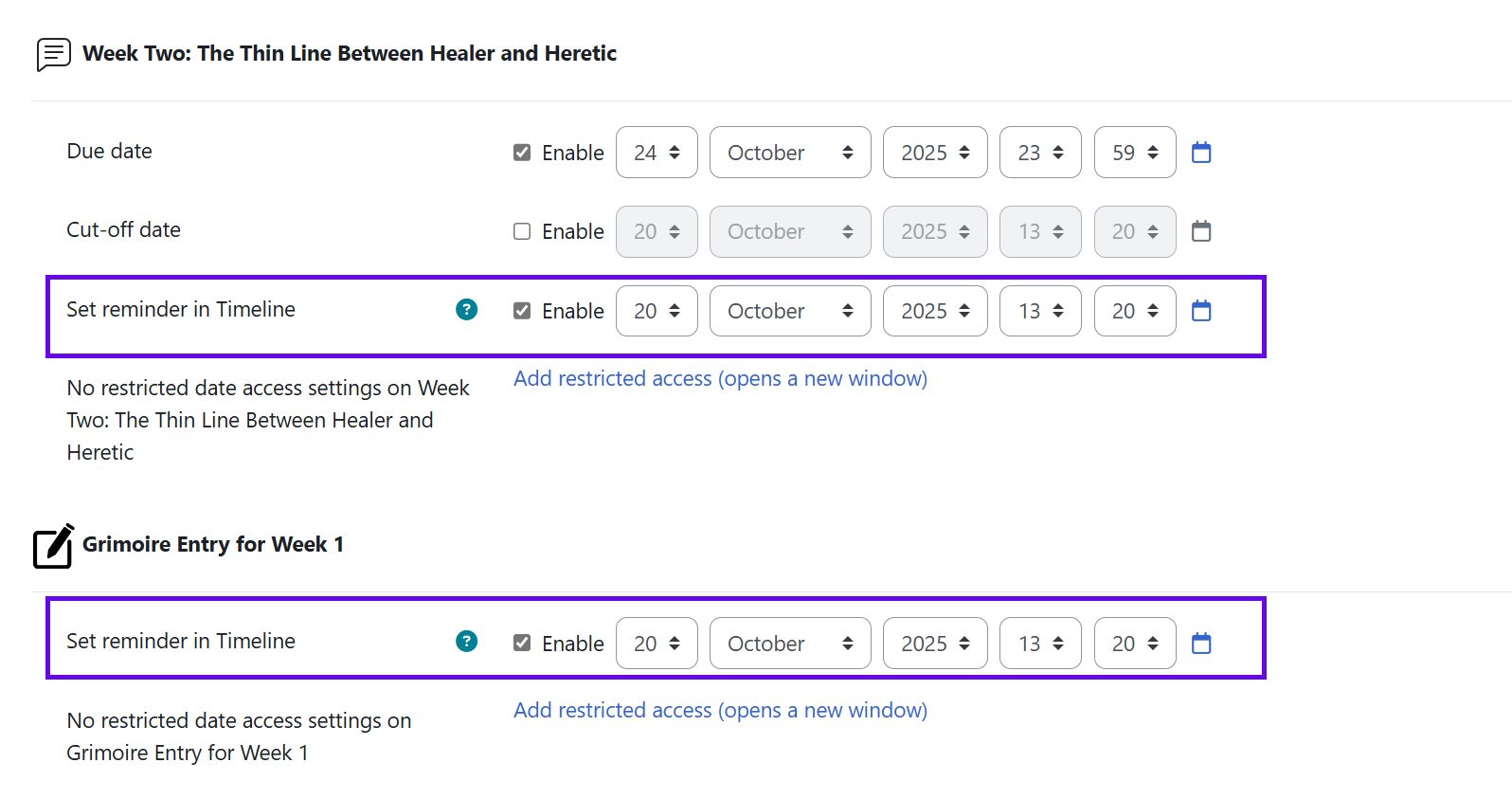Open the calendar picker for Grimoire Entry reminder
1512x799 pixels.
coord(1201,643)
